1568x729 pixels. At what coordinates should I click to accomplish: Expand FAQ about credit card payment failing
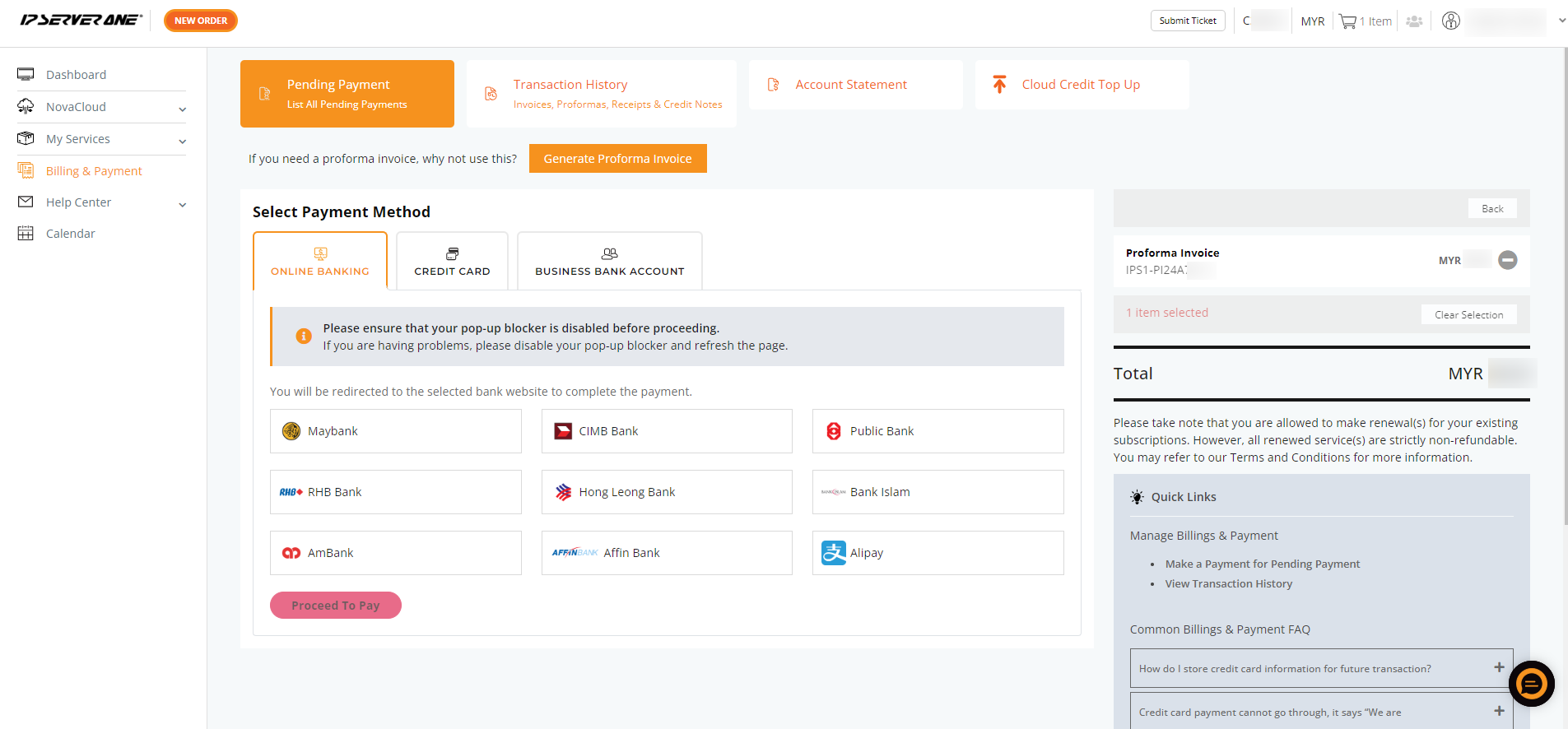tap(1322, 712)
